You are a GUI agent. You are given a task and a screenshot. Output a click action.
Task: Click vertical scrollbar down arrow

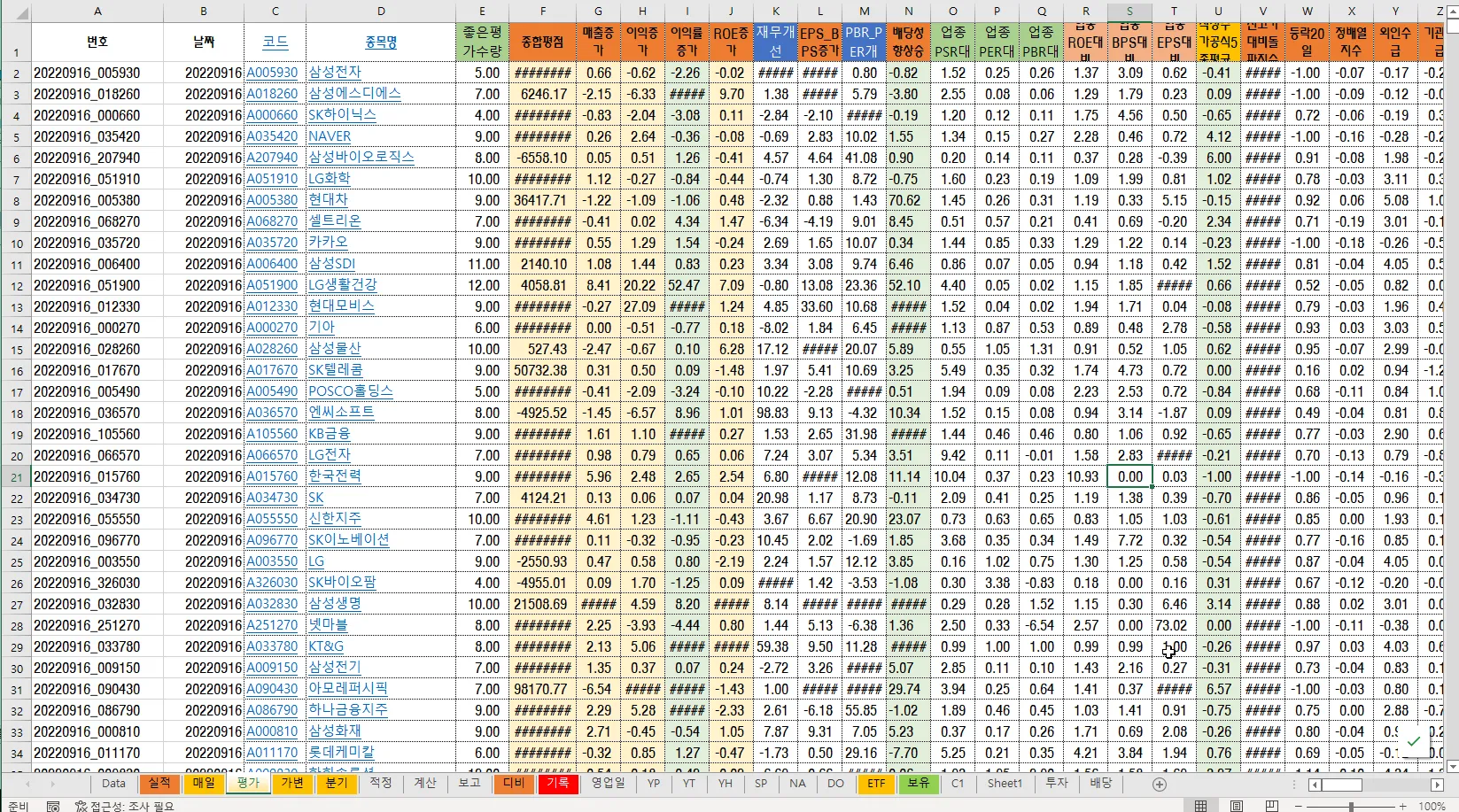tap(1451, 766)
